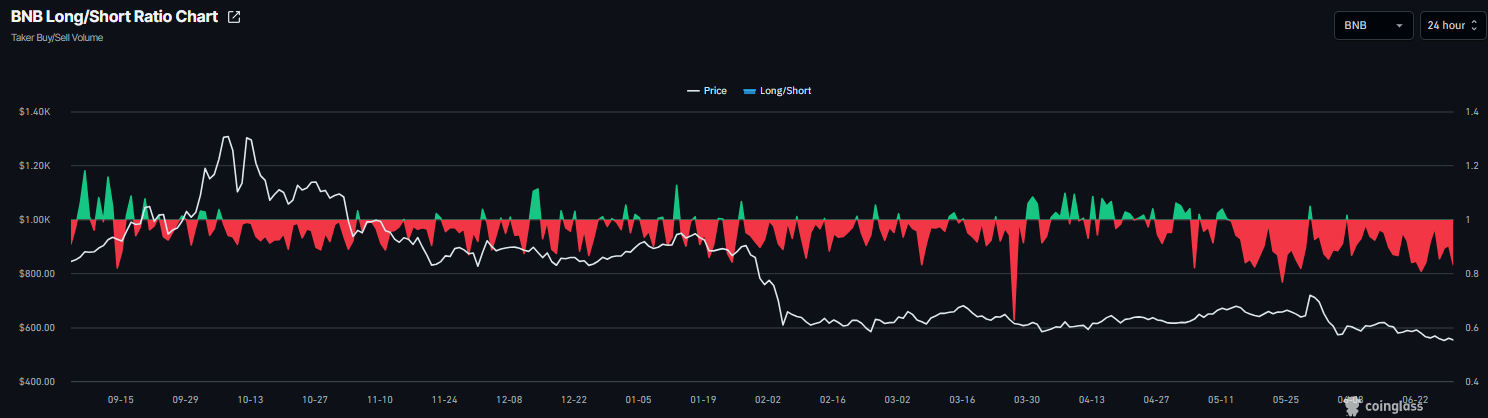
Task: Open chart in new window icon
Action: coord(234,18)
